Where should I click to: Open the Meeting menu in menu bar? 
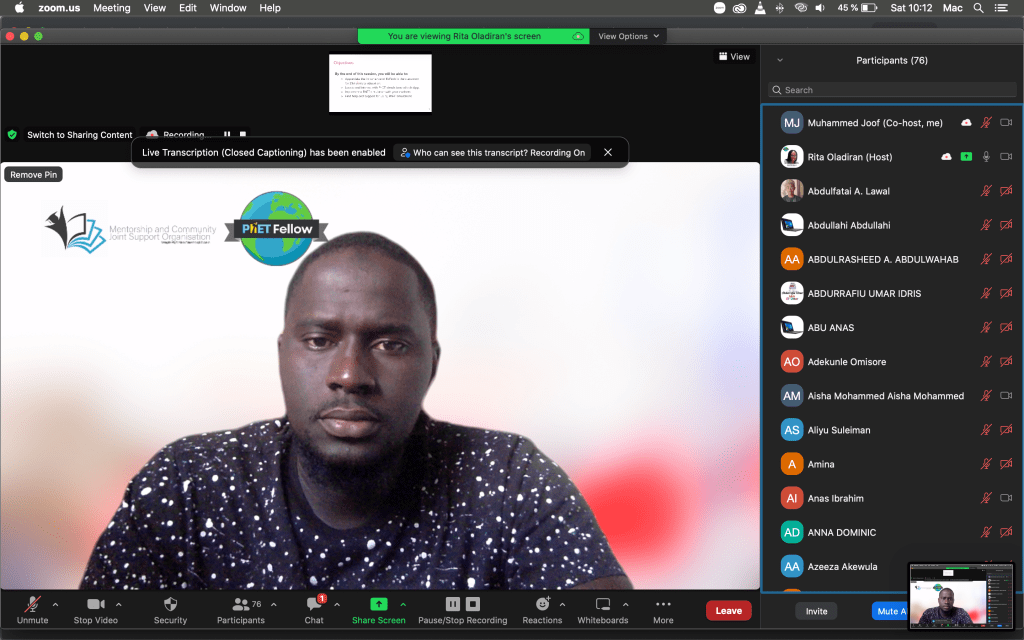click(x=111, y=8)
